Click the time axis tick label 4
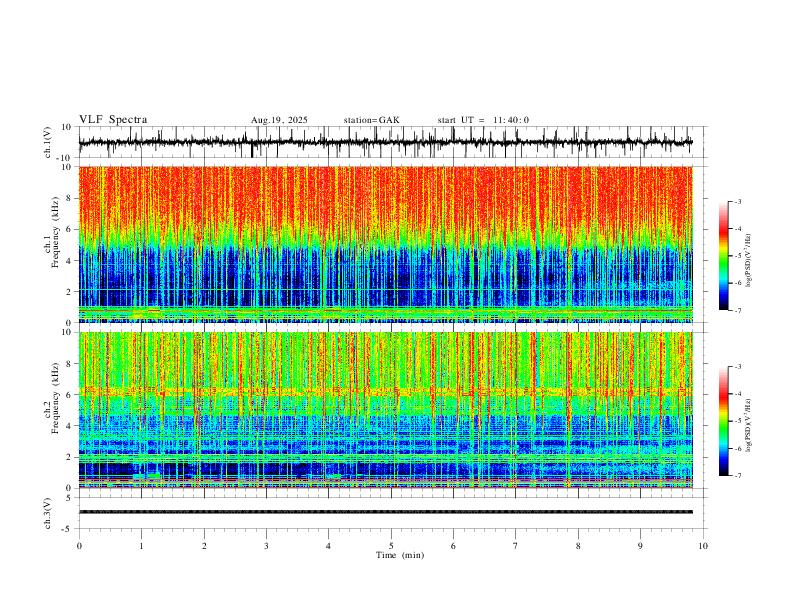This screenshot has width=792, height=612. click(329, 546)
